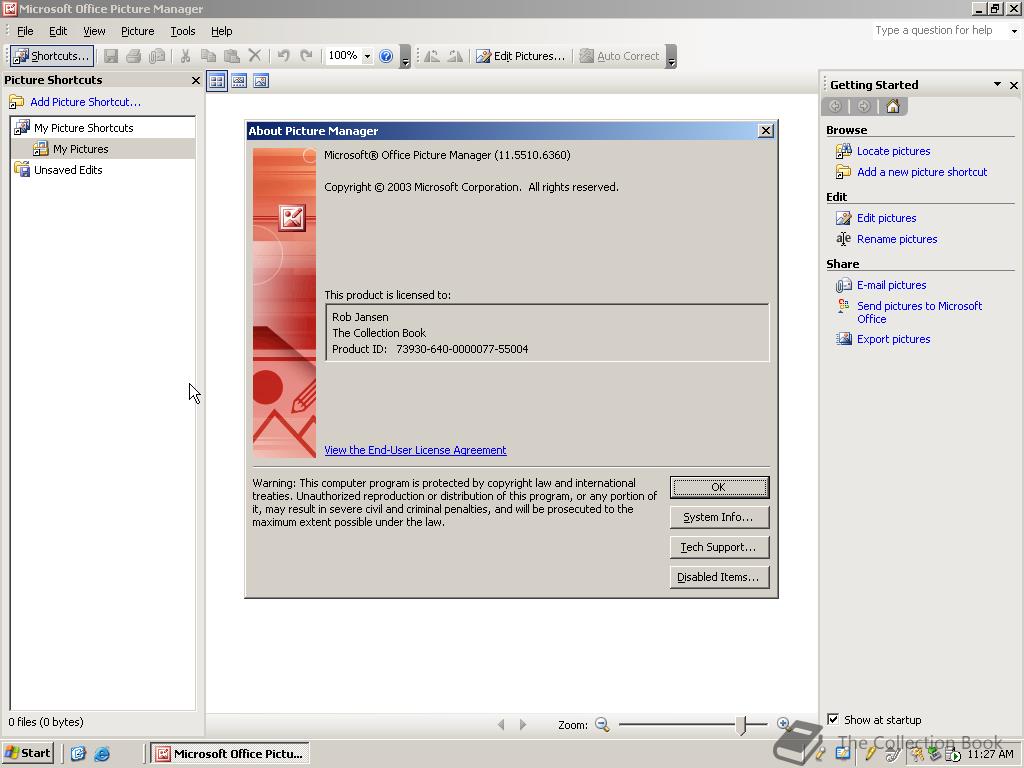Open Getting Started pane dropdown arrow
This screenshot has height=768, width=1024.
coord(997,84)
